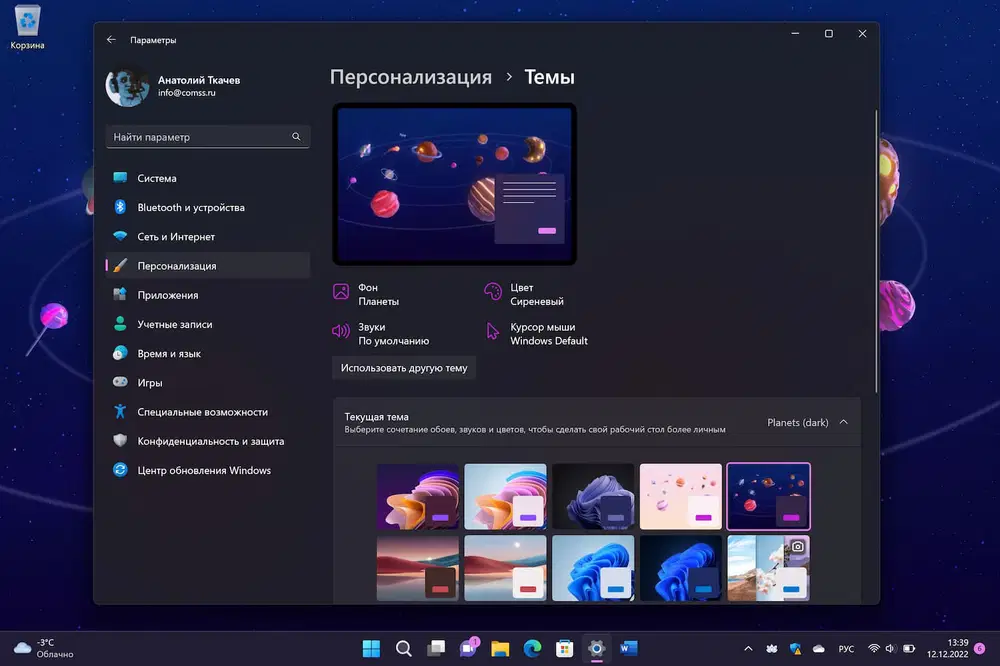This screenshot has width=1000, height=666.
Task: Open Центр обновления Windows
Action: (208, 470)
